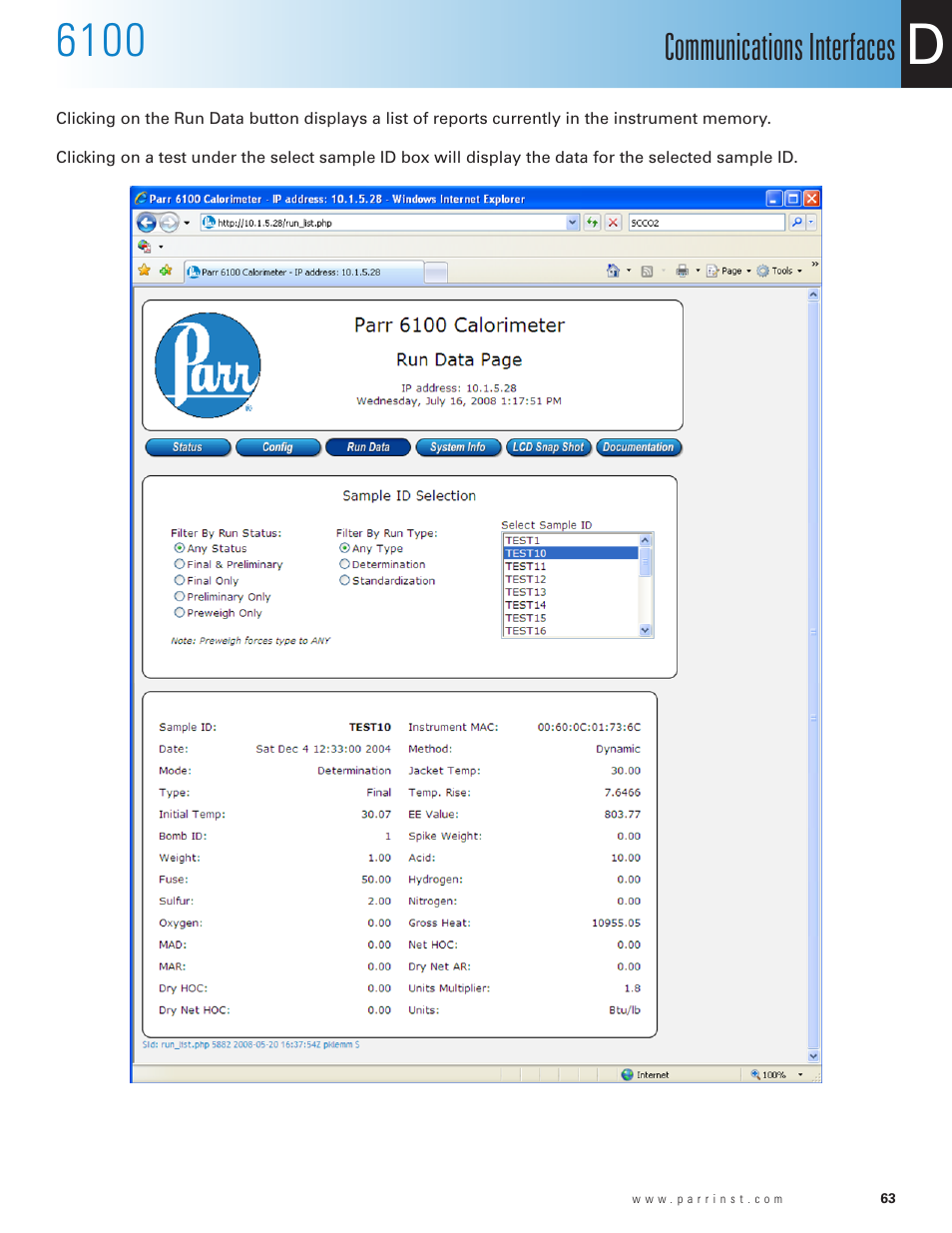This screenshot has width=952, height=1233.
Task: Click the page vertical scrollbar thumb
Action: click(813, 675)
